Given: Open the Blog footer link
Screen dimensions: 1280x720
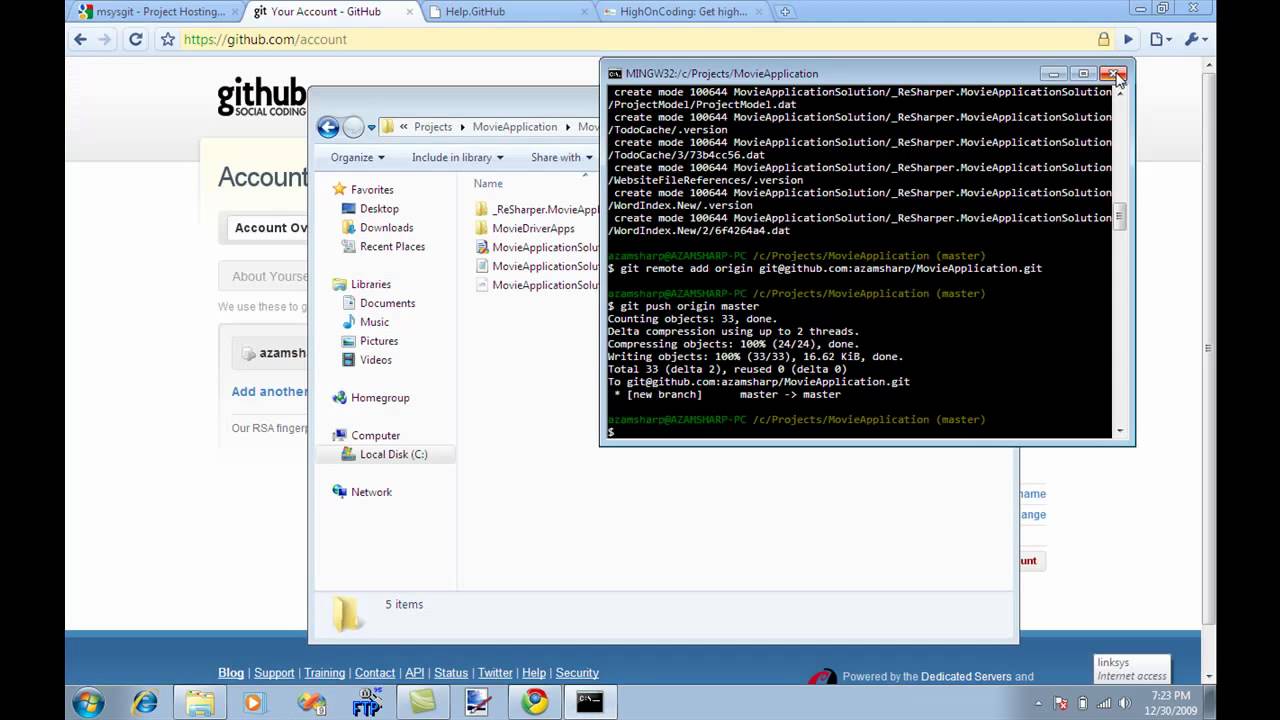Looking at the screenshot, I should click(231, 673).
